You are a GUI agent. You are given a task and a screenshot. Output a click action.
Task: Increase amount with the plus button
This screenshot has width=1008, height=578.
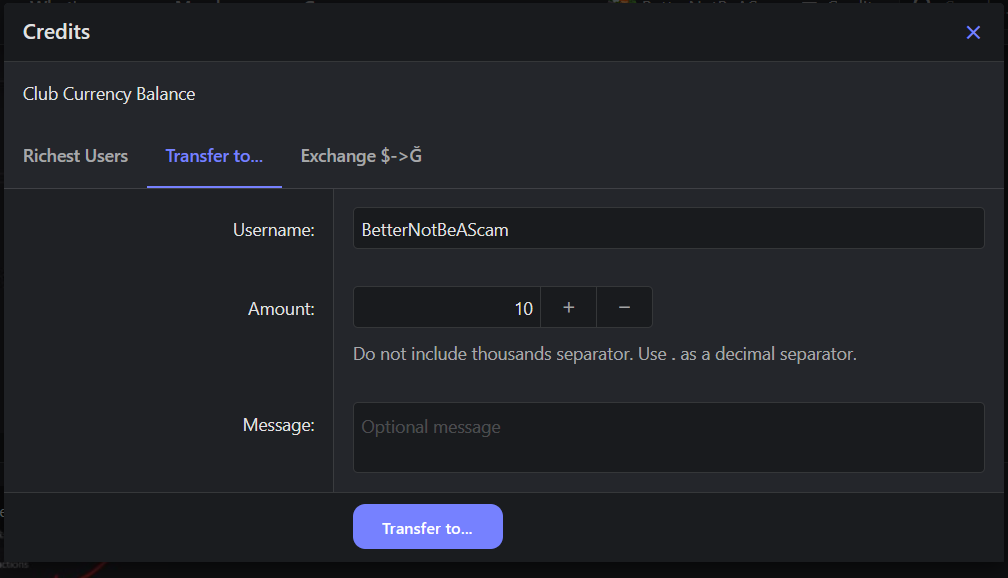(x=568, y=308)
